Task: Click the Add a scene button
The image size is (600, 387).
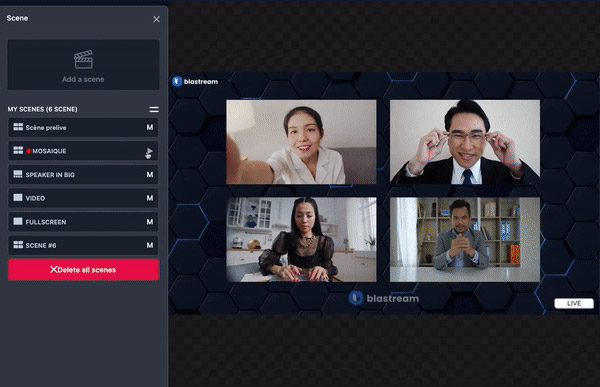Action: 83,65
